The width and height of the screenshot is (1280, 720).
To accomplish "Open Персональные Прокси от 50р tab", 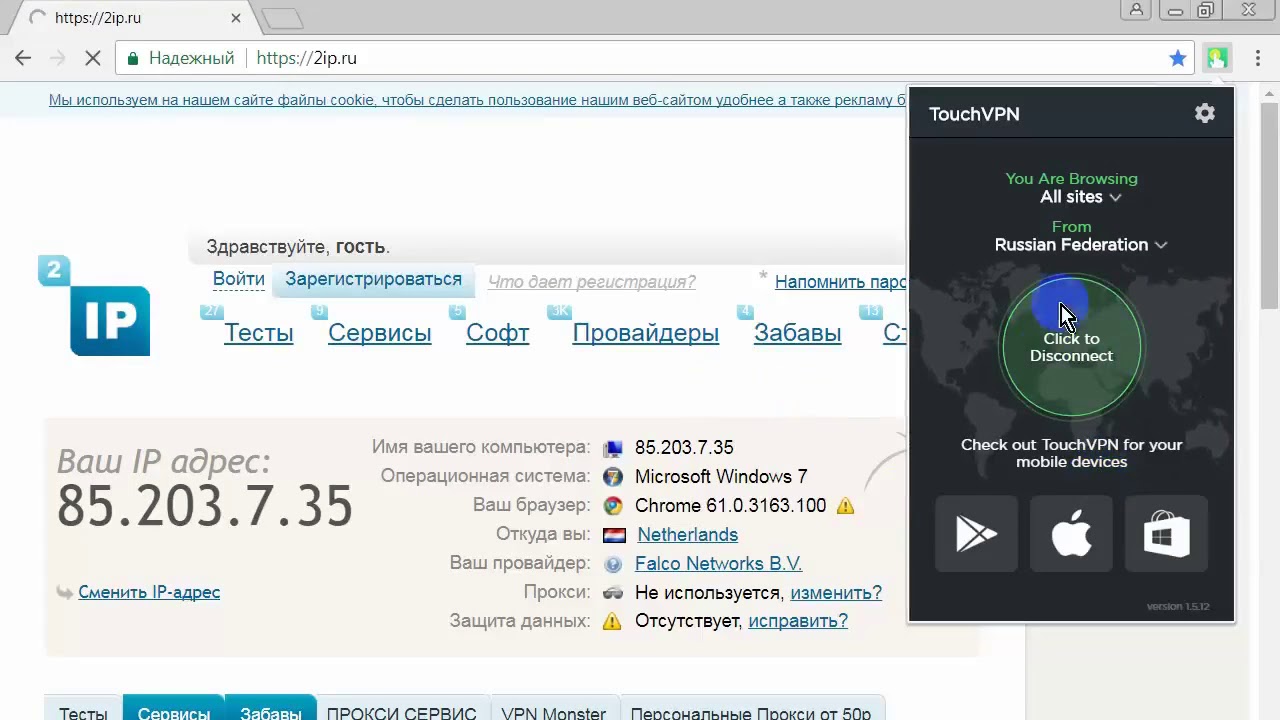I will 751,708.
